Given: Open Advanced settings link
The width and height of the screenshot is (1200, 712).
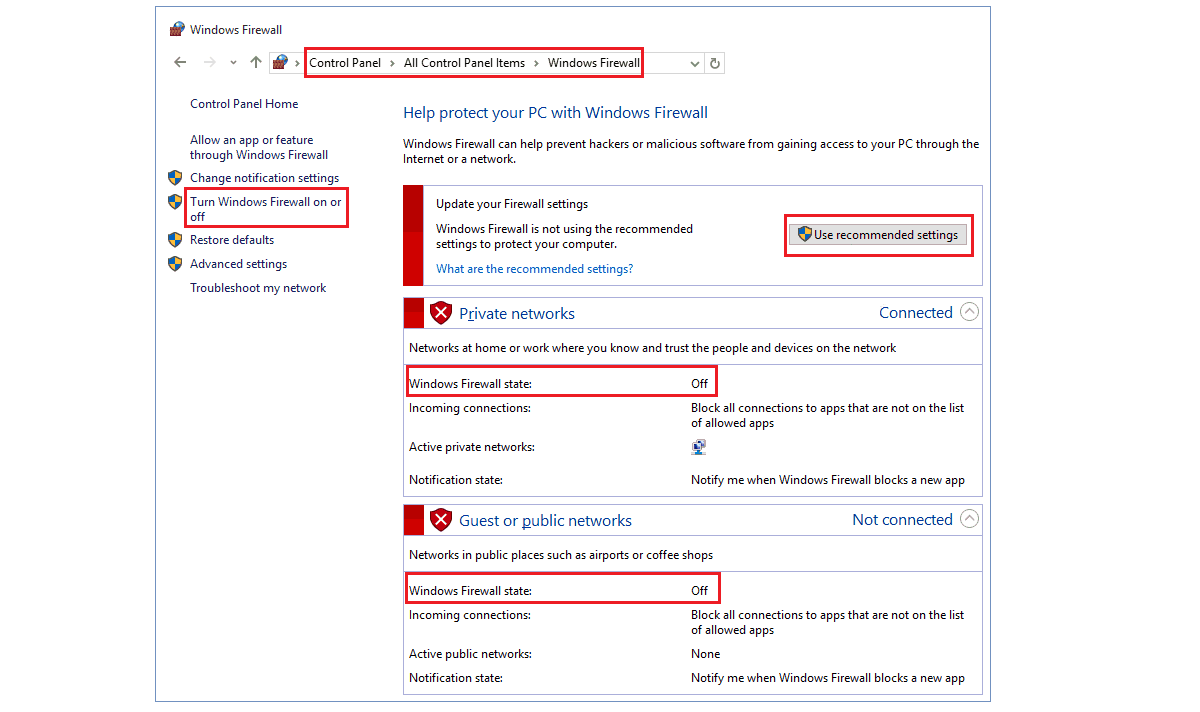Looking at the screenshot, I should coord(238,264).
